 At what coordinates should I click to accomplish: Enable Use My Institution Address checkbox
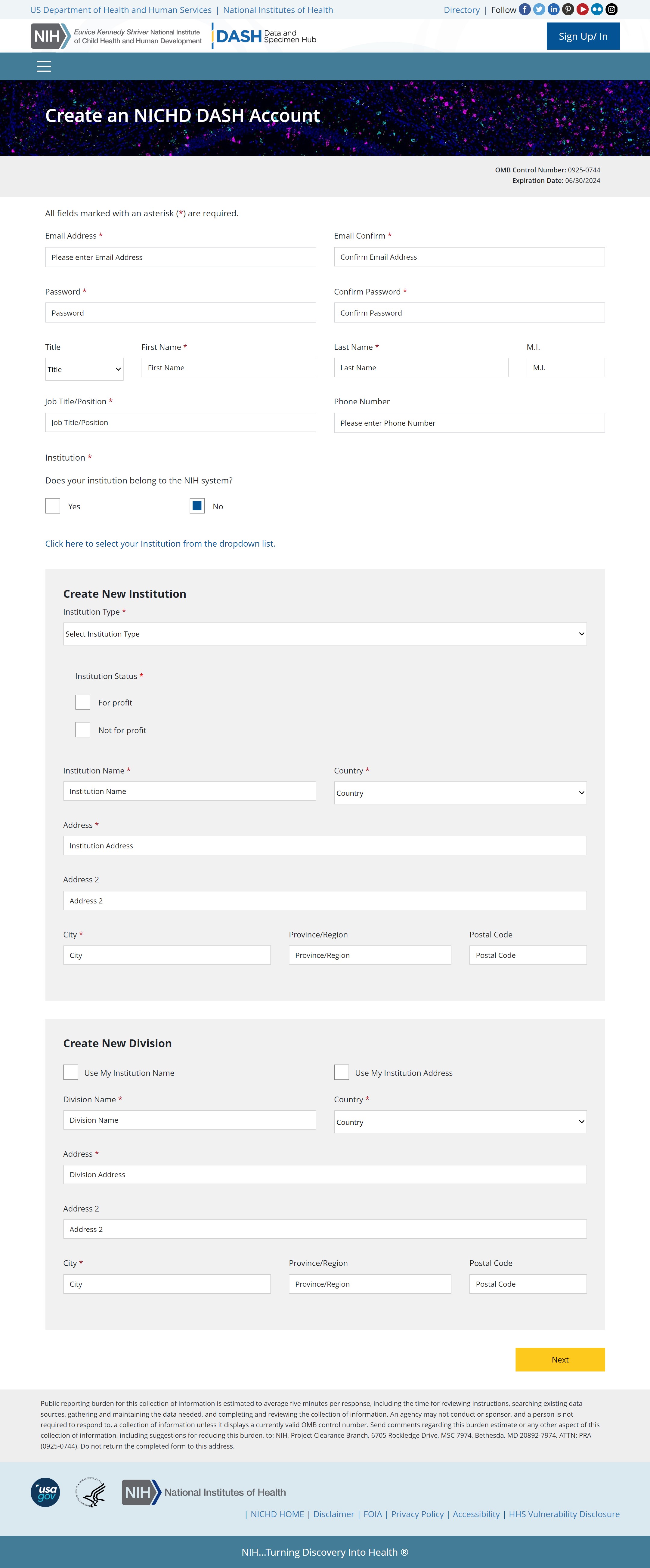pyautogui.click(x=342, y=1072)
